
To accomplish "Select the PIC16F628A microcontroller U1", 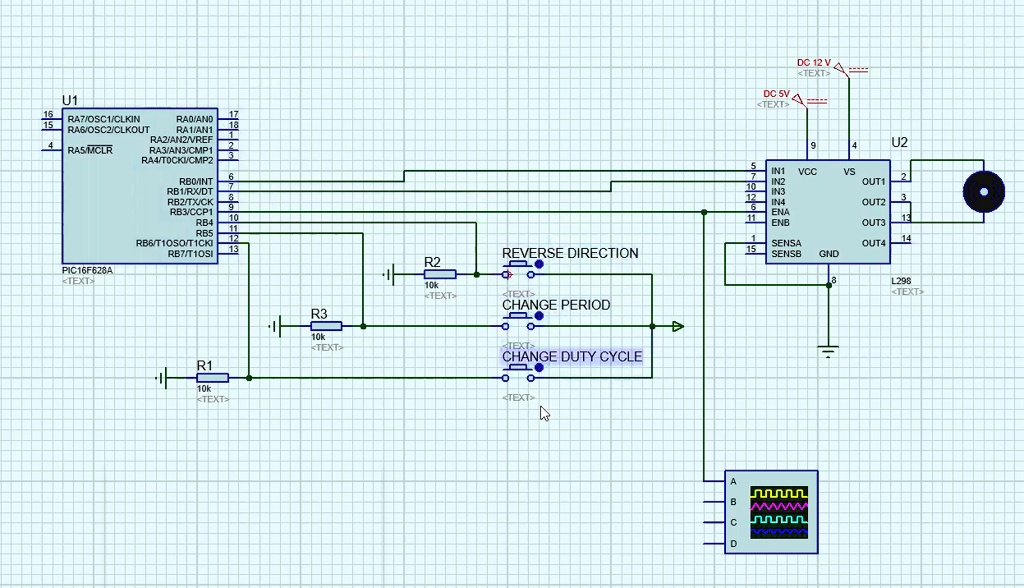I will (x=140, y=186).
